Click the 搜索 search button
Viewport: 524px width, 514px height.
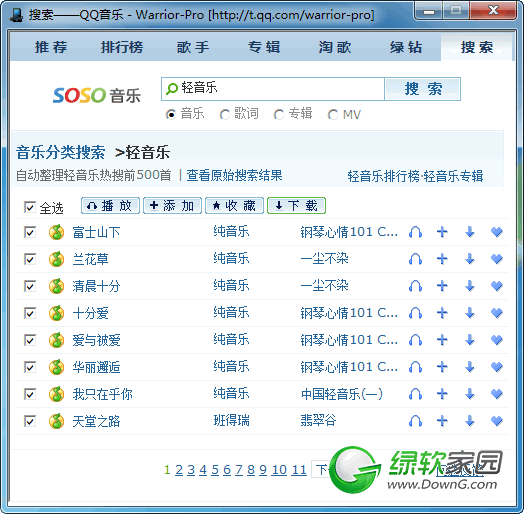[423, 89]
